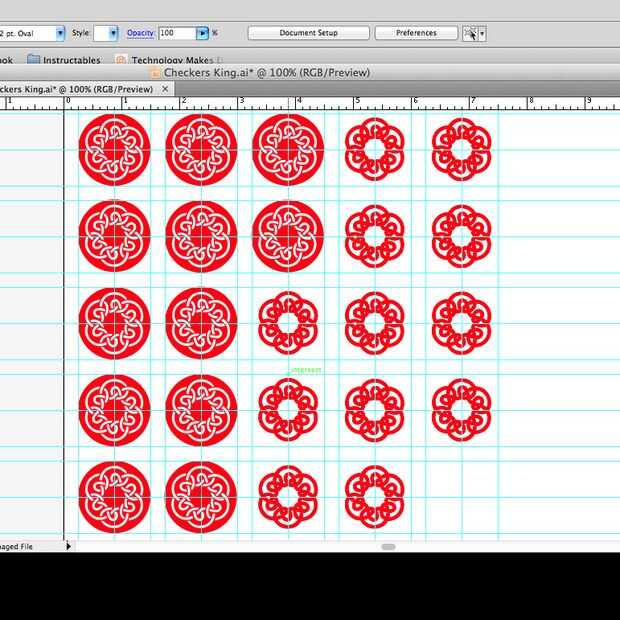Select the solid red checker in bottom row, second column

(201, 497)
